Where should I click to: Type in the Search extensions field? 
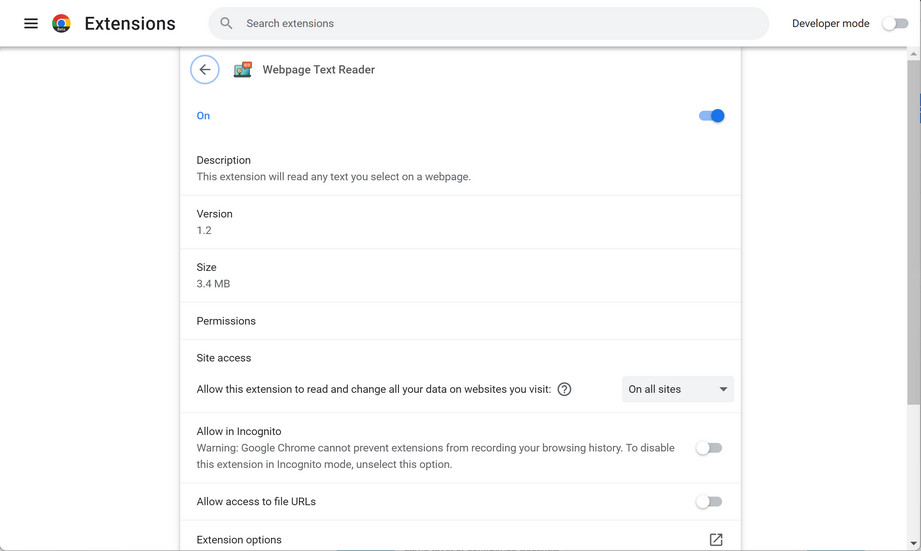coord(500,23)
